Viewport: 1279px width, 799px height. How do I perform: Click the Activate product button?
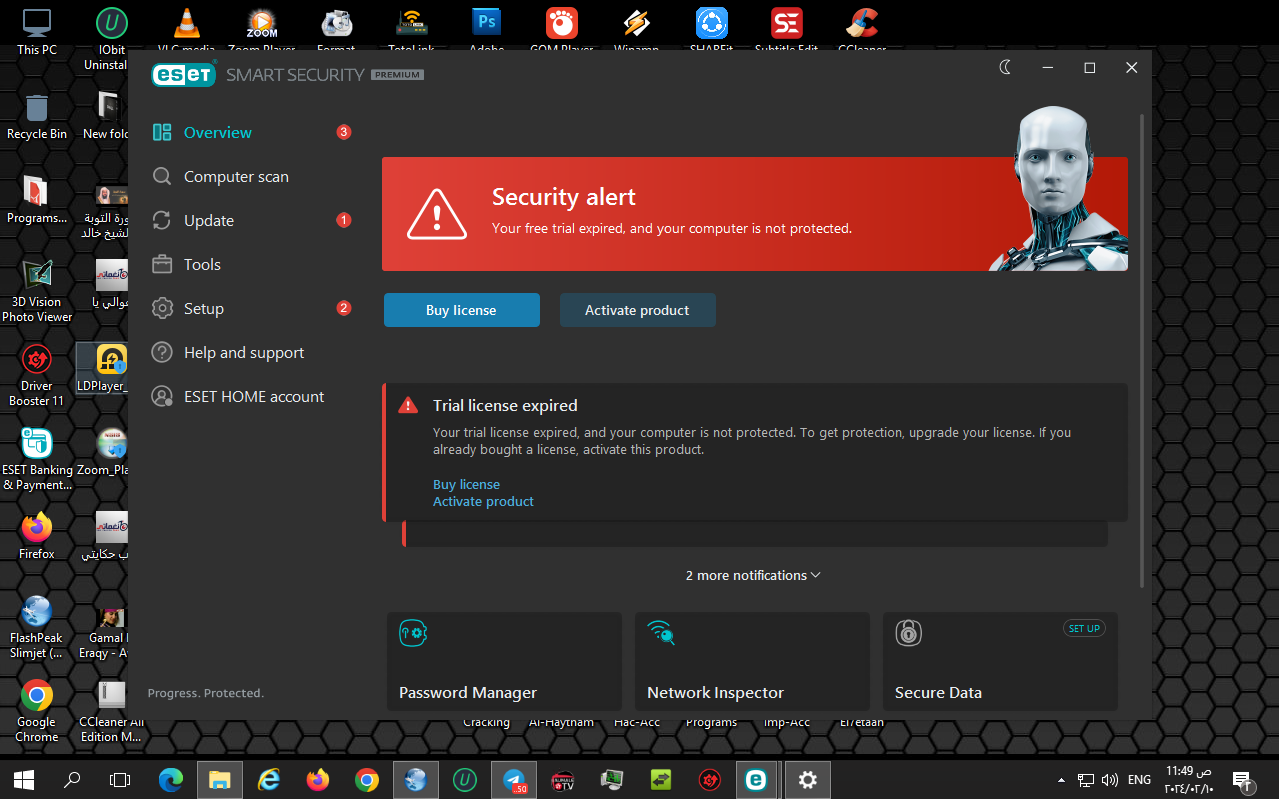tap(637, 310)
